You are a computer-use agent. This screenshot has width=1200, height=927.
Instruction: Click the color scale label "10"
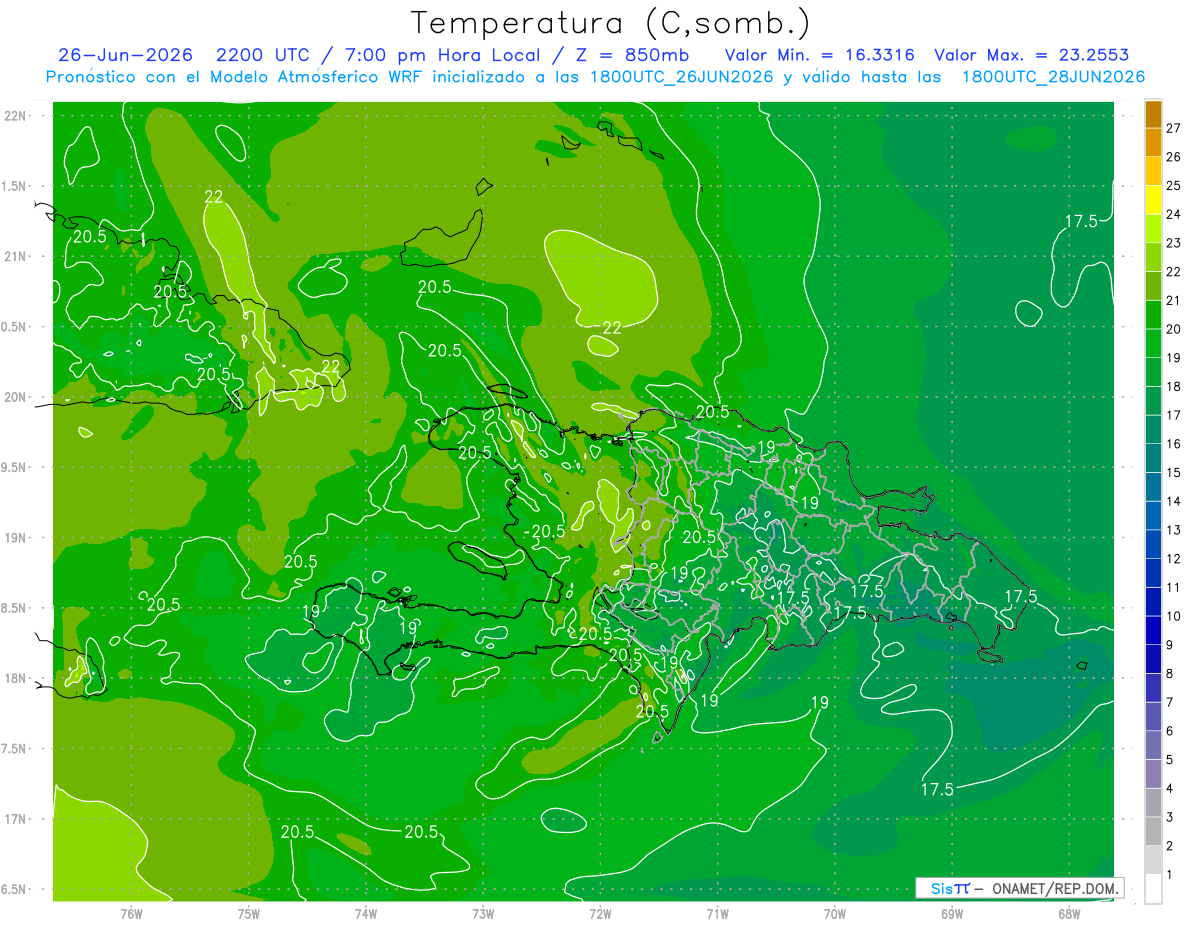[1174, 616]
